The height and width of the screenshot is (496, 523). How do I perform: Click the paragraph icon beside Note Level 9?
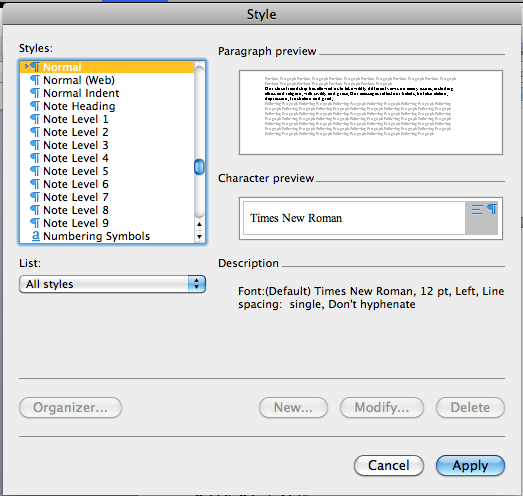[x=35, y=223]
